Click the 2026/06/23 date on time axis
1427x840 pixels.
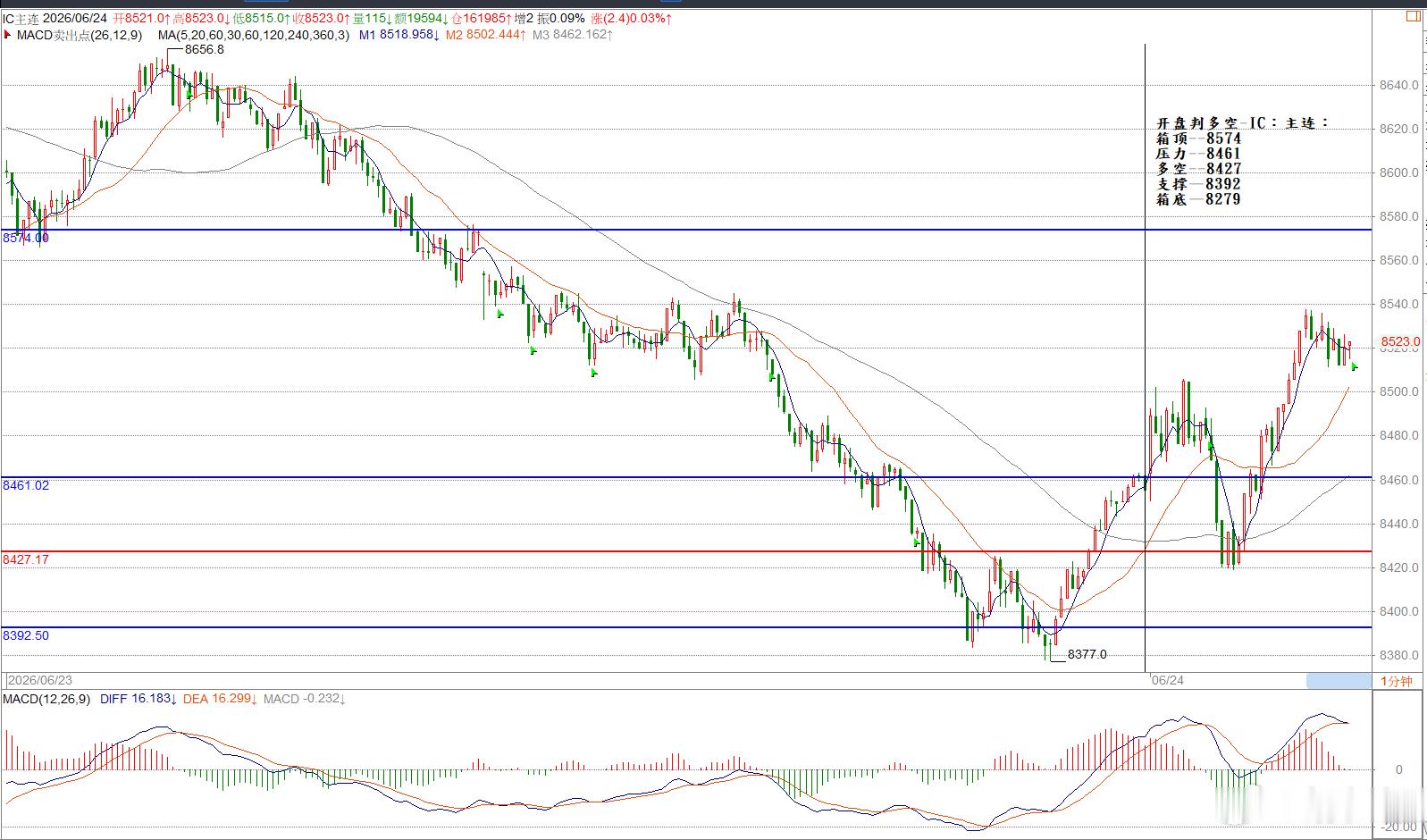(41, 681)
